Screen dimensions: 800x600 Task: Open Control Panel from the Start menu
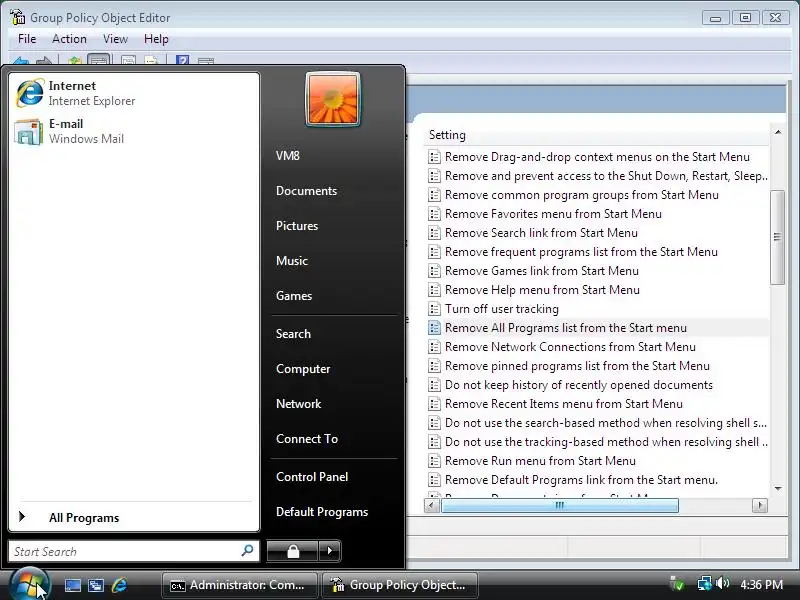pyautogui.click(x=312, y=477)
